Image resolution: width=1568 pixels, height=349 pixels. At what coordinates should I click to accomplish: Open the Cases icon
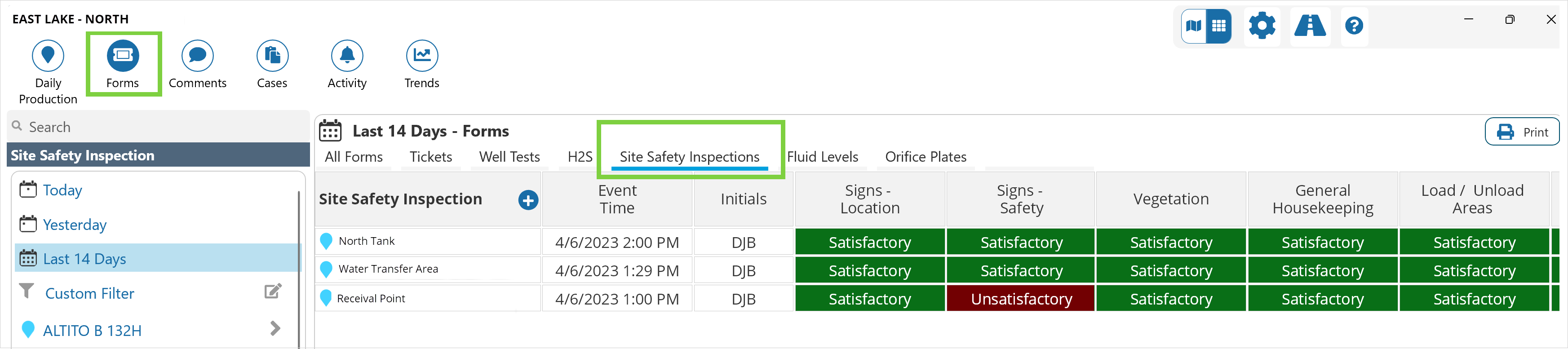click(x=272, y=56)
